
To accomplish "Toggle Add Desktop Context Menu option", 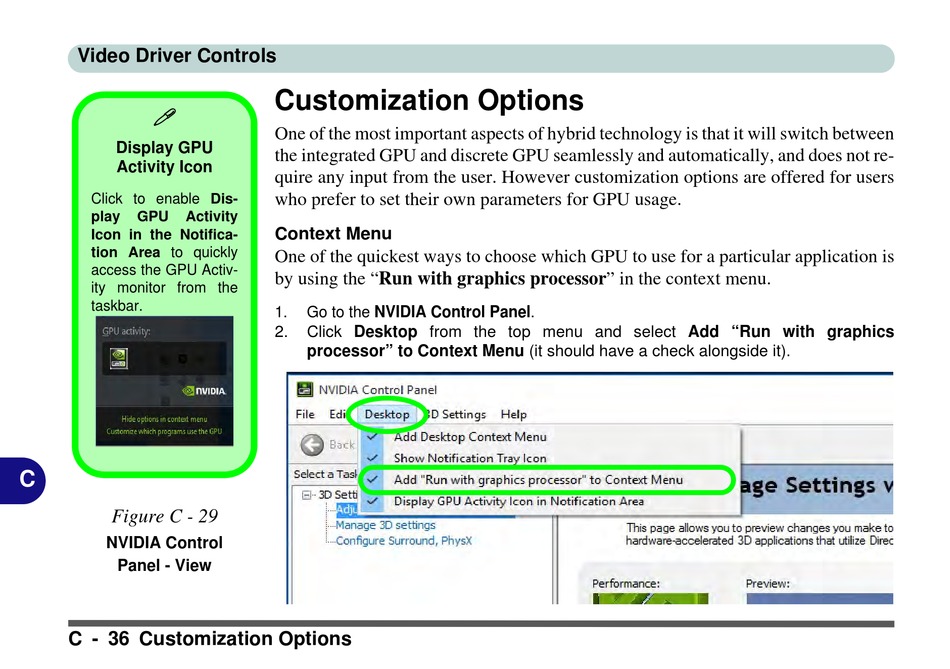I will (x=470, y=436).
